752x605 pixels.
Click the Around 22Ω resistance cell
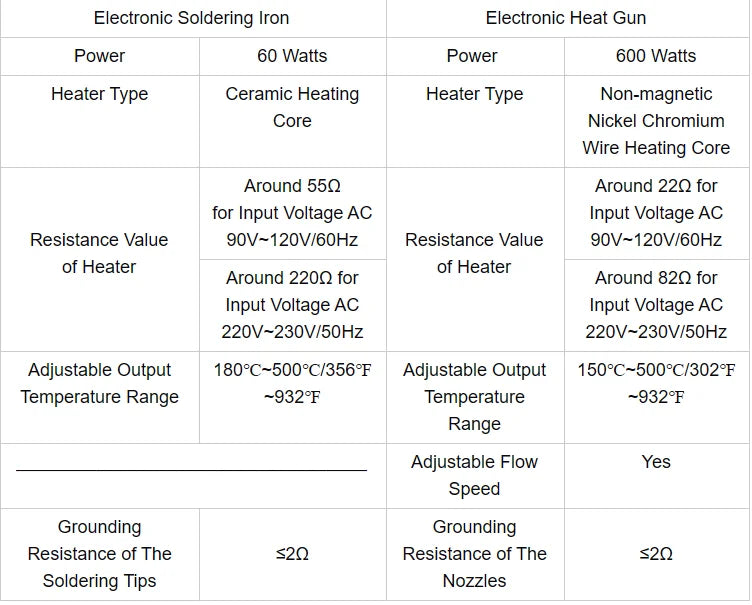657,214
